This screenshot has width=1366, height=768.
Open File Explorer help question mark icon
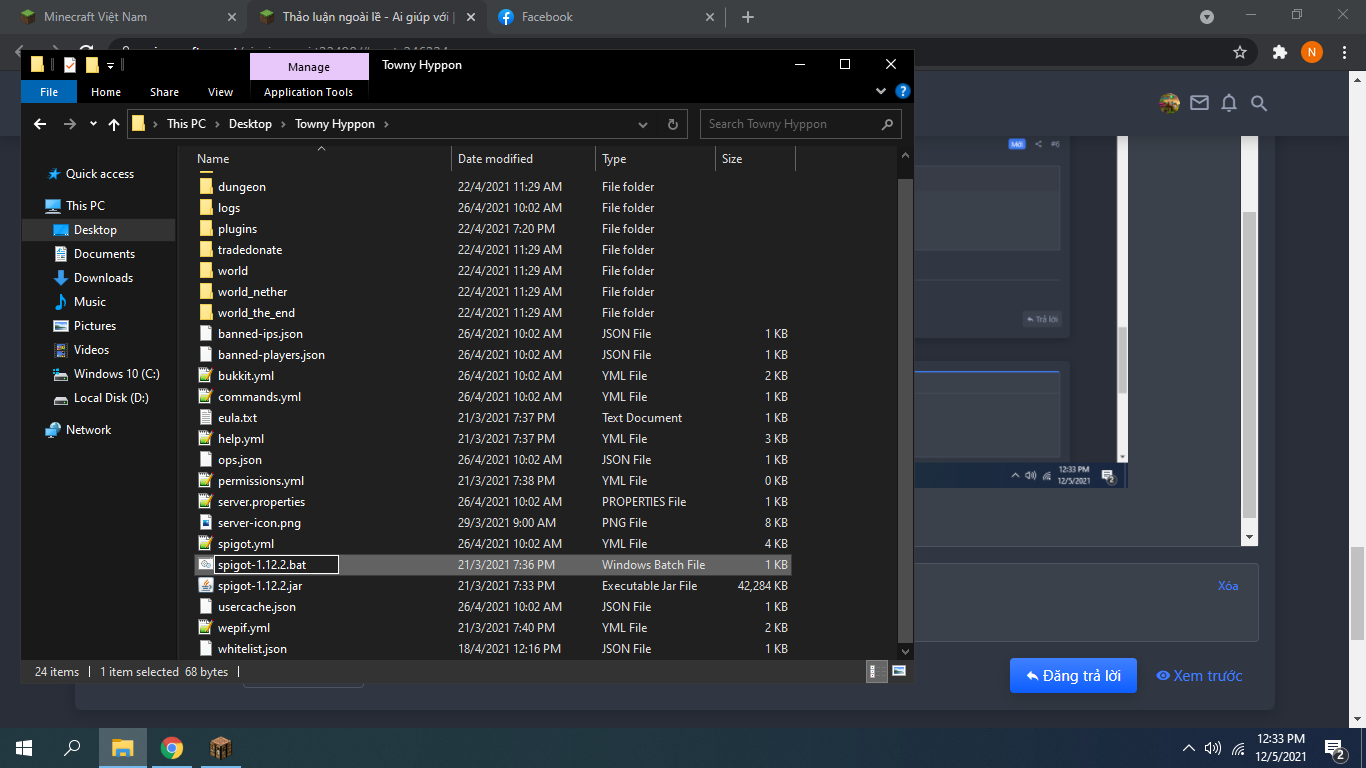click(x=902, y=91)
